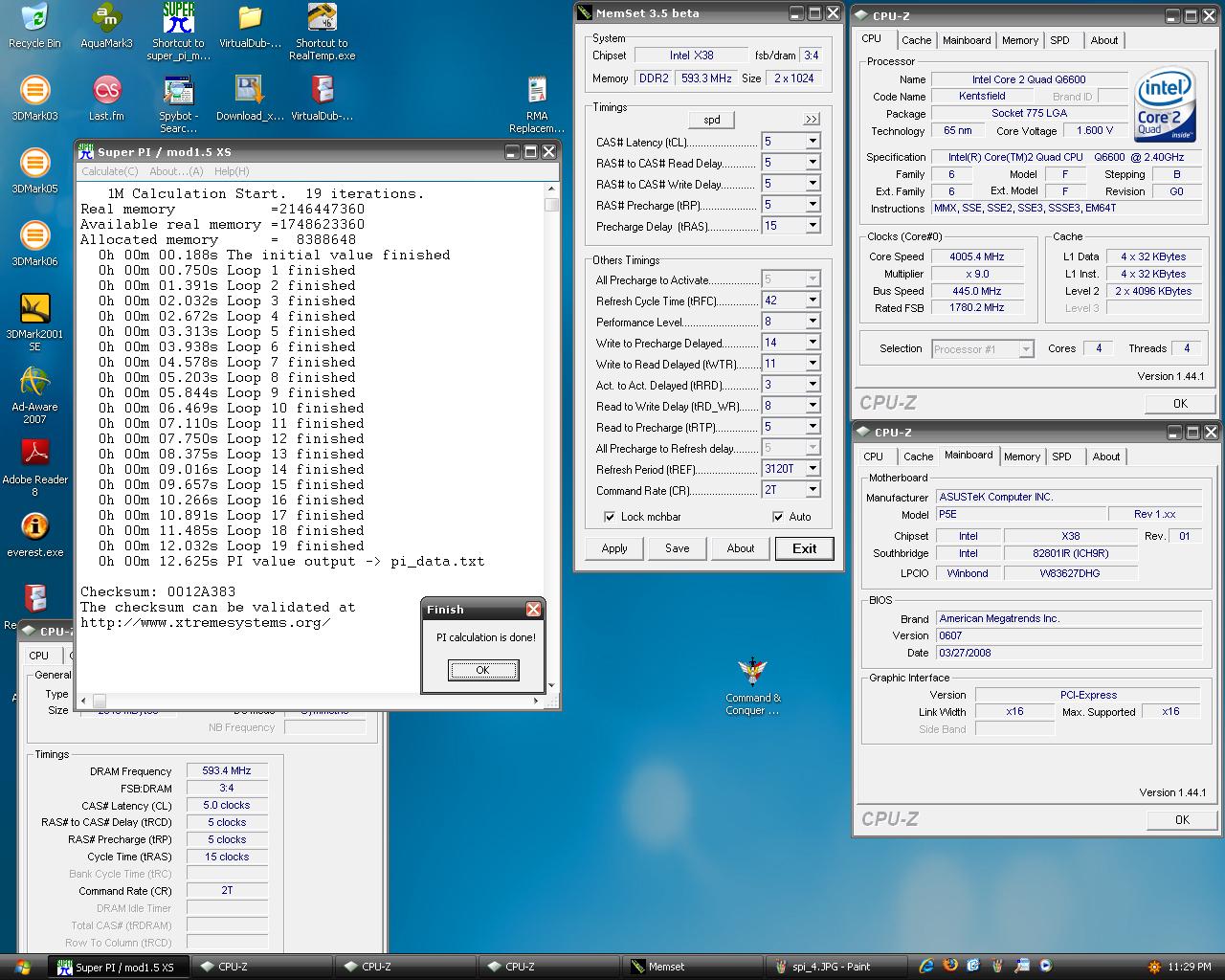
Task: Open the Read to Precharge (tRTP) dropdown
Action: (x=813, y=427)
